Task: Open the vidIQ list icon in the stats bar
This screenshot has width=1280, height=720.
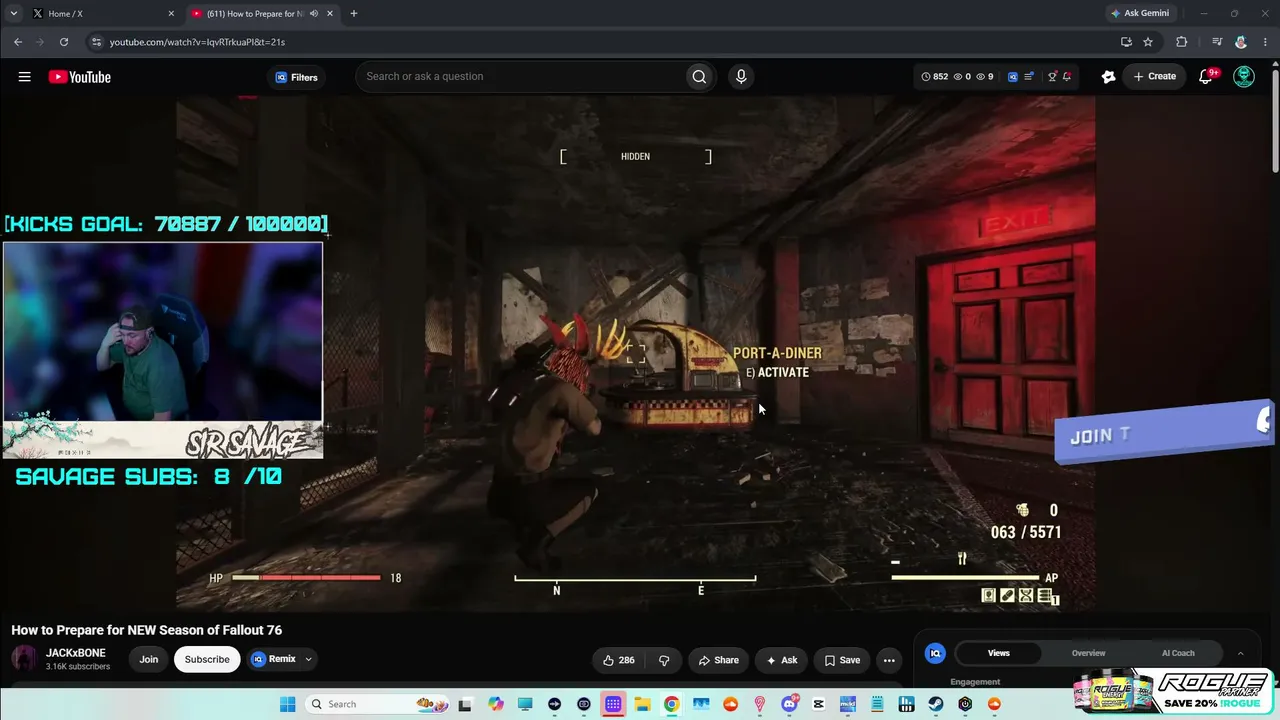Action: [x=1029, y=77]
